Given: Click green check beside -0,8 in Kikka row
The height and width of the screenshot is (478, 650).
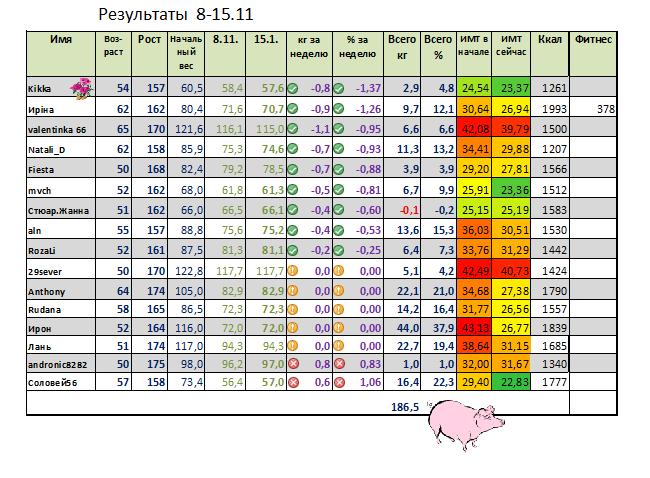Looking at the screenshot, I should (x=293, y=88).
